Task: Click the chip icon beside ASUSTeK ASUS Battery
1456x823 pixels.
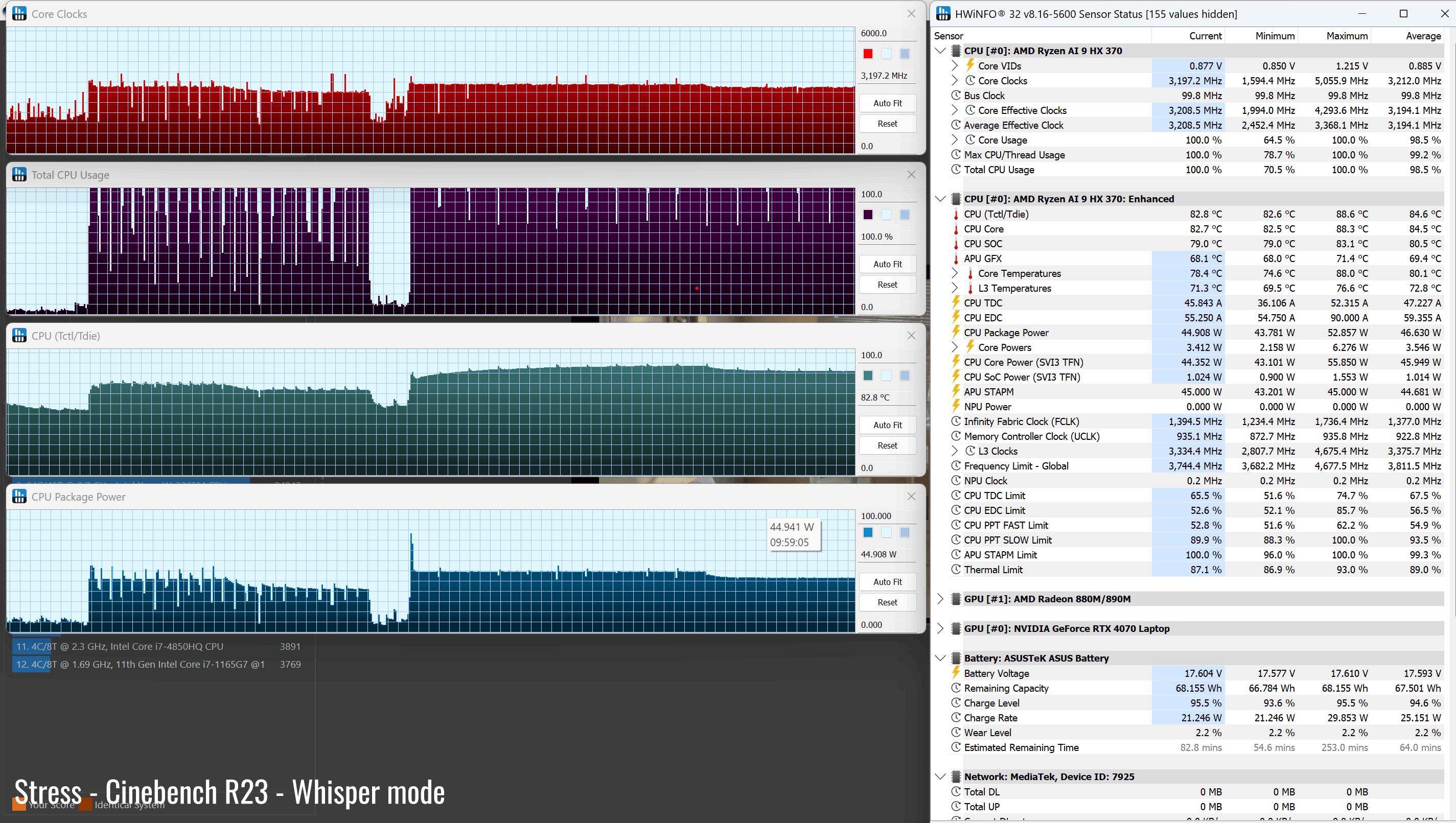Action: [956, 658]
